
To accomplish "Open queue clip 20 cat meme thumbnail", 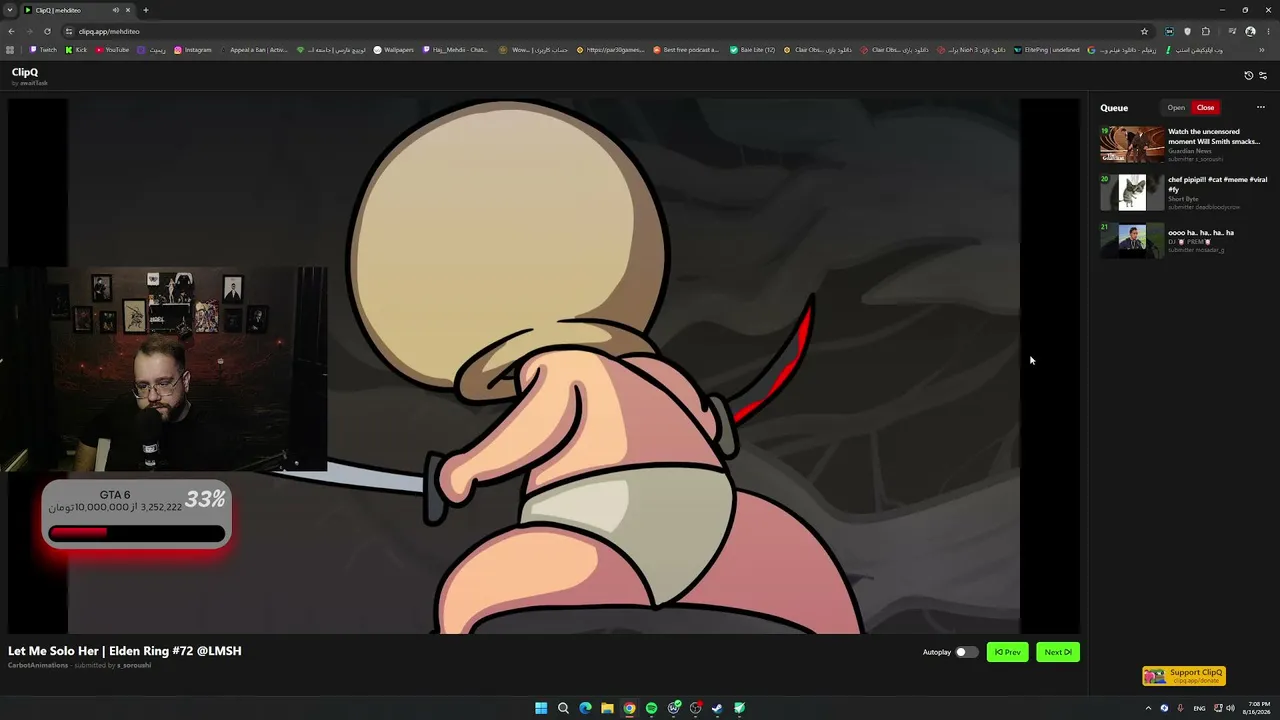I will click(x=1132, y=192).
